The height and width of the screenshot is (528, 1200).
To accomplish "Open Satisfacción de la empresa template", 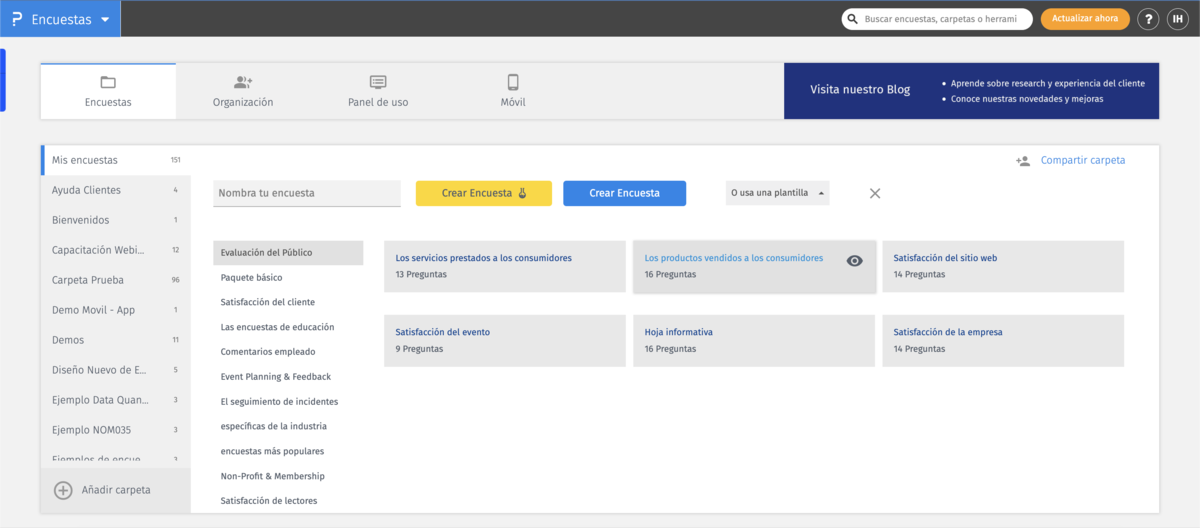I will (x=1003, y=340).
